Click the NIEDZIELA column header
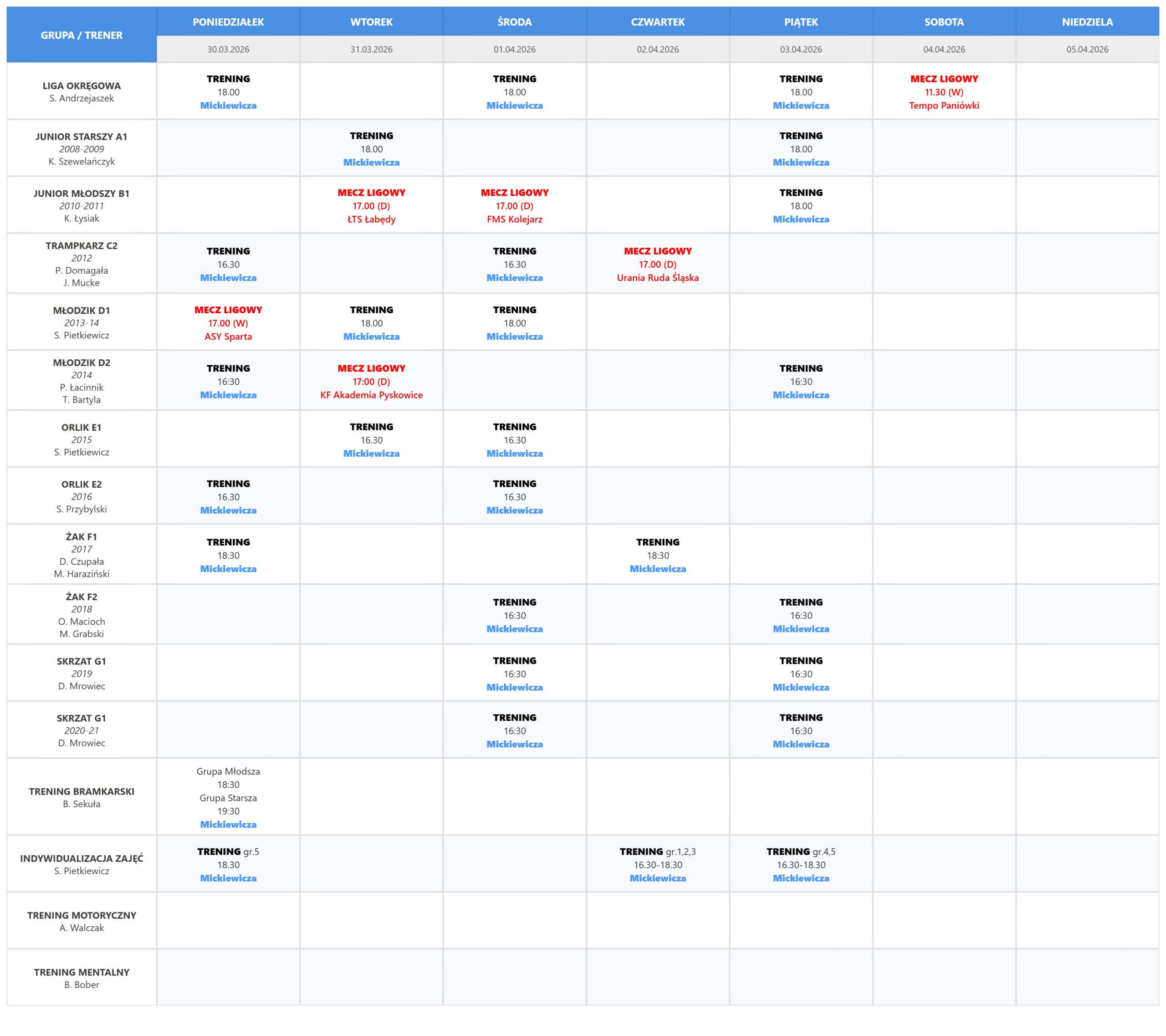Image resolution: width=1166 pixels, height=1036 pixels. coord(1087,22)
